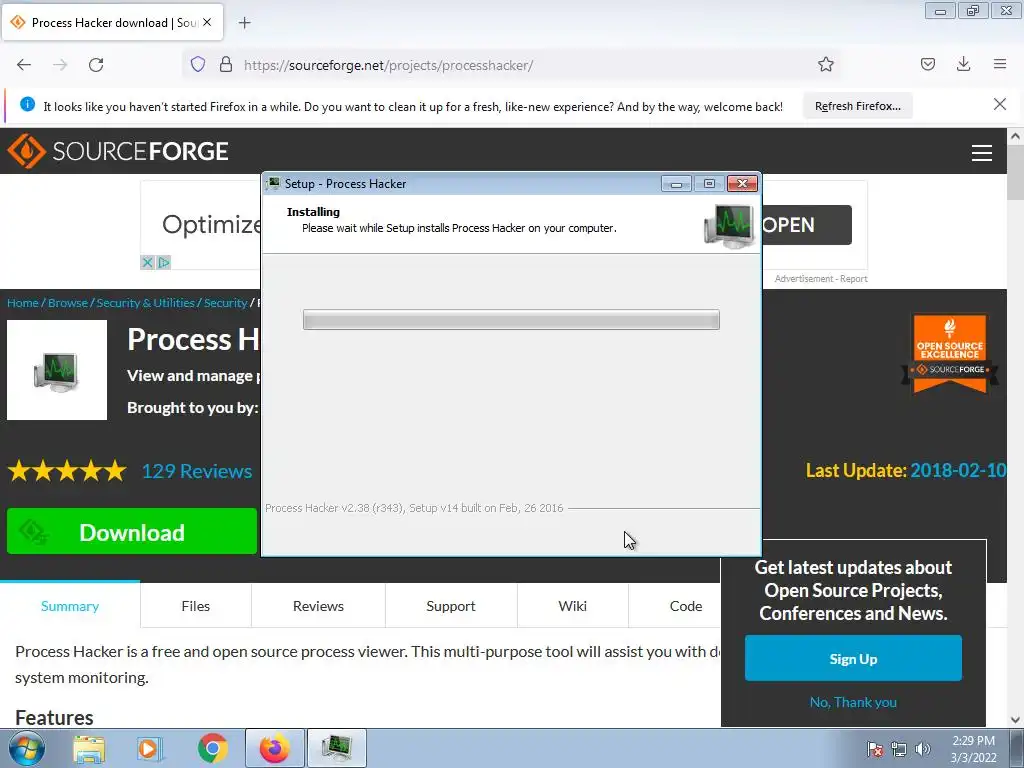Click the Advertisement - Report link
This screenshot has height=768, width=1024.
tap(821, 279)
